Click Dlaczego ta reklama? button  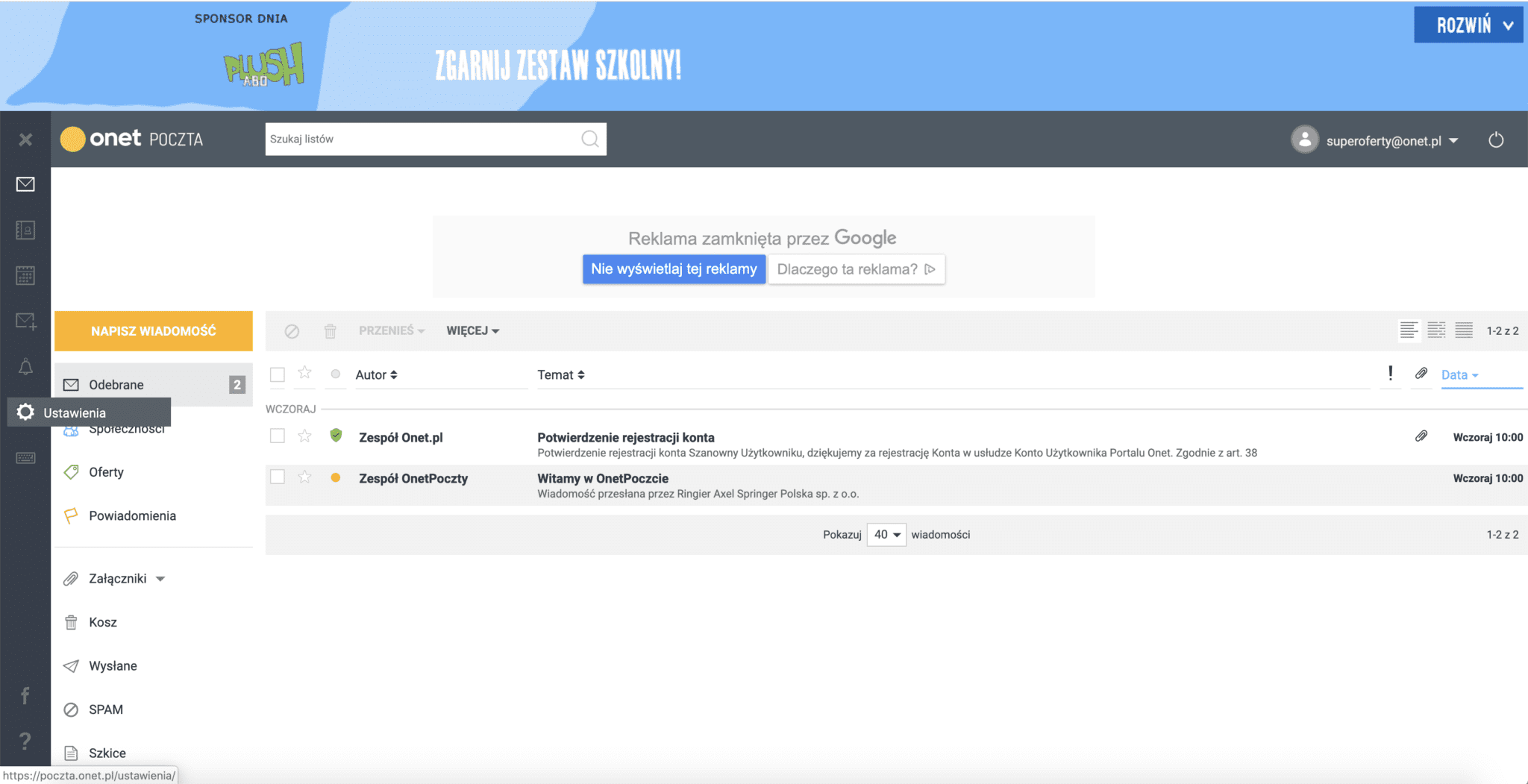857,269
